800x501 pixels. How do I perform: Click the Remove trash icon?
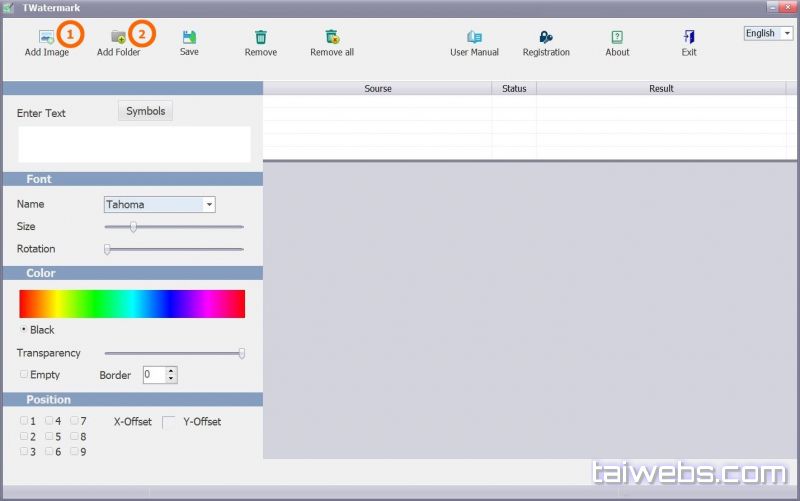(x=261, y=37)
